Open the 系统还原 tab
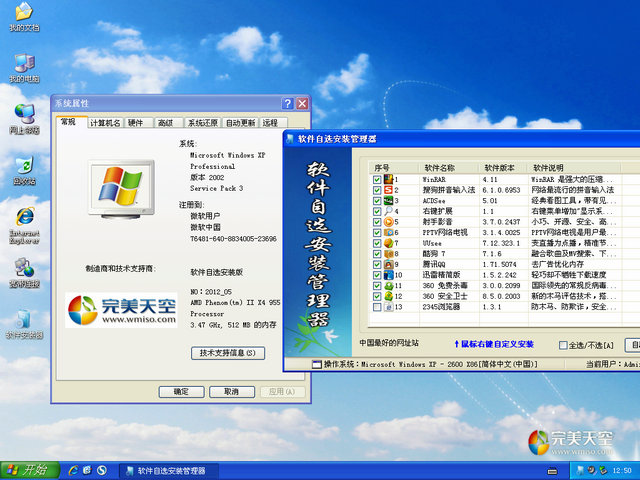 [x=203, y=123]
